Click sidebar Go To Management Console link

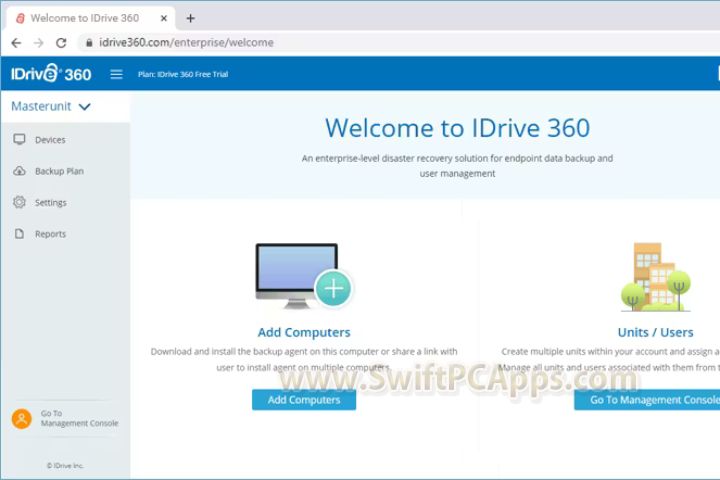(x=79, y=418)
